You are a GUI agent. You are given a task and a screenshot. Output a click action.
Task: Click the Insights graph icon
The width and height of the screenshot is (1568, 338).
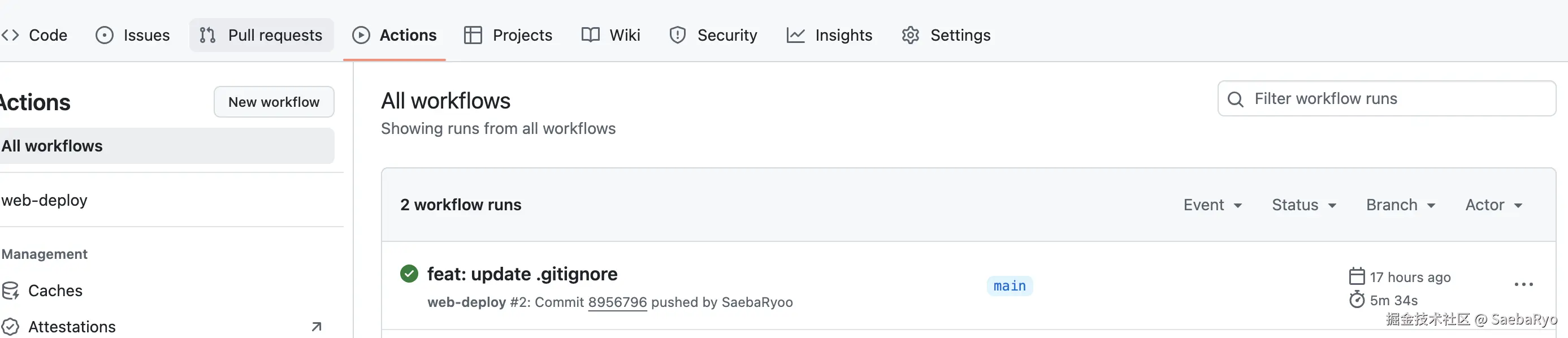click(795, 35)
